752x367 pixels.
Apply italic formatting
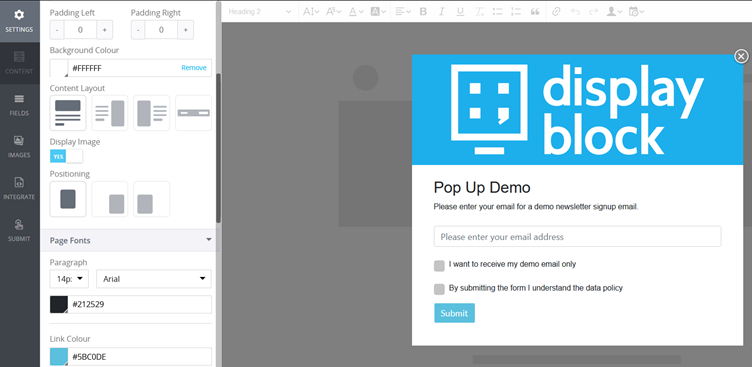pos(442,12)
